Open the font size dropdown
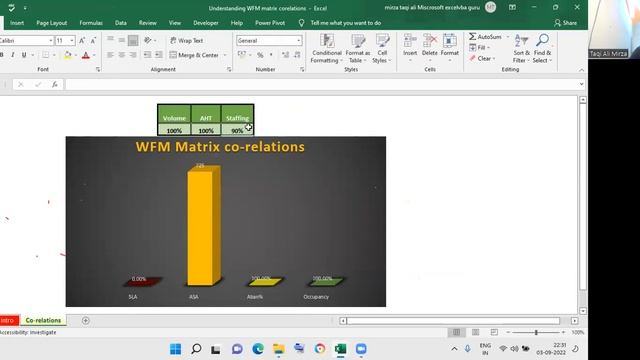640x360 pixels. click(72, 40)
